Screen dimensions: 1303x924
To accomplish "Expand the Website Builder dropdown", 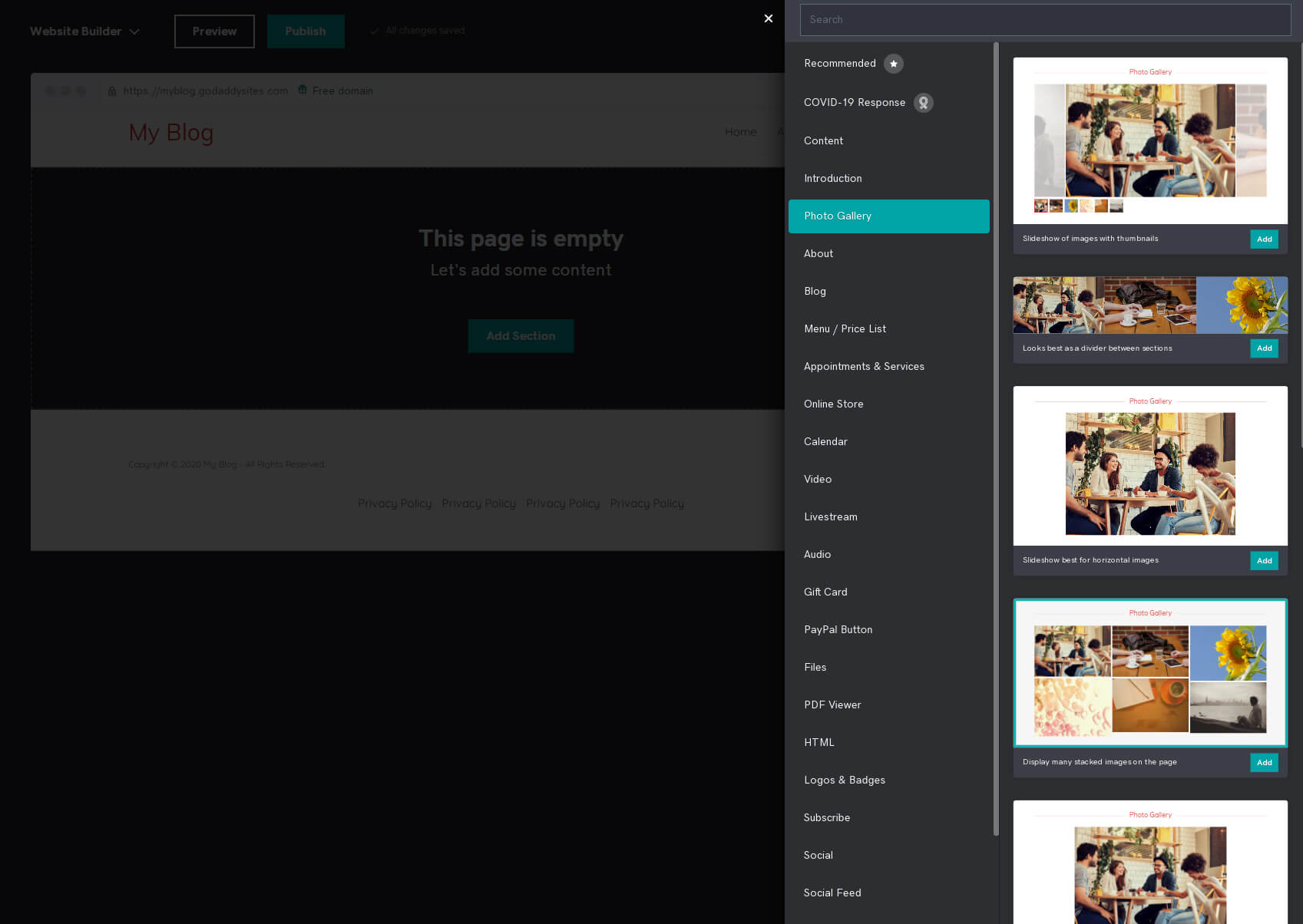I will coord(134,31).
